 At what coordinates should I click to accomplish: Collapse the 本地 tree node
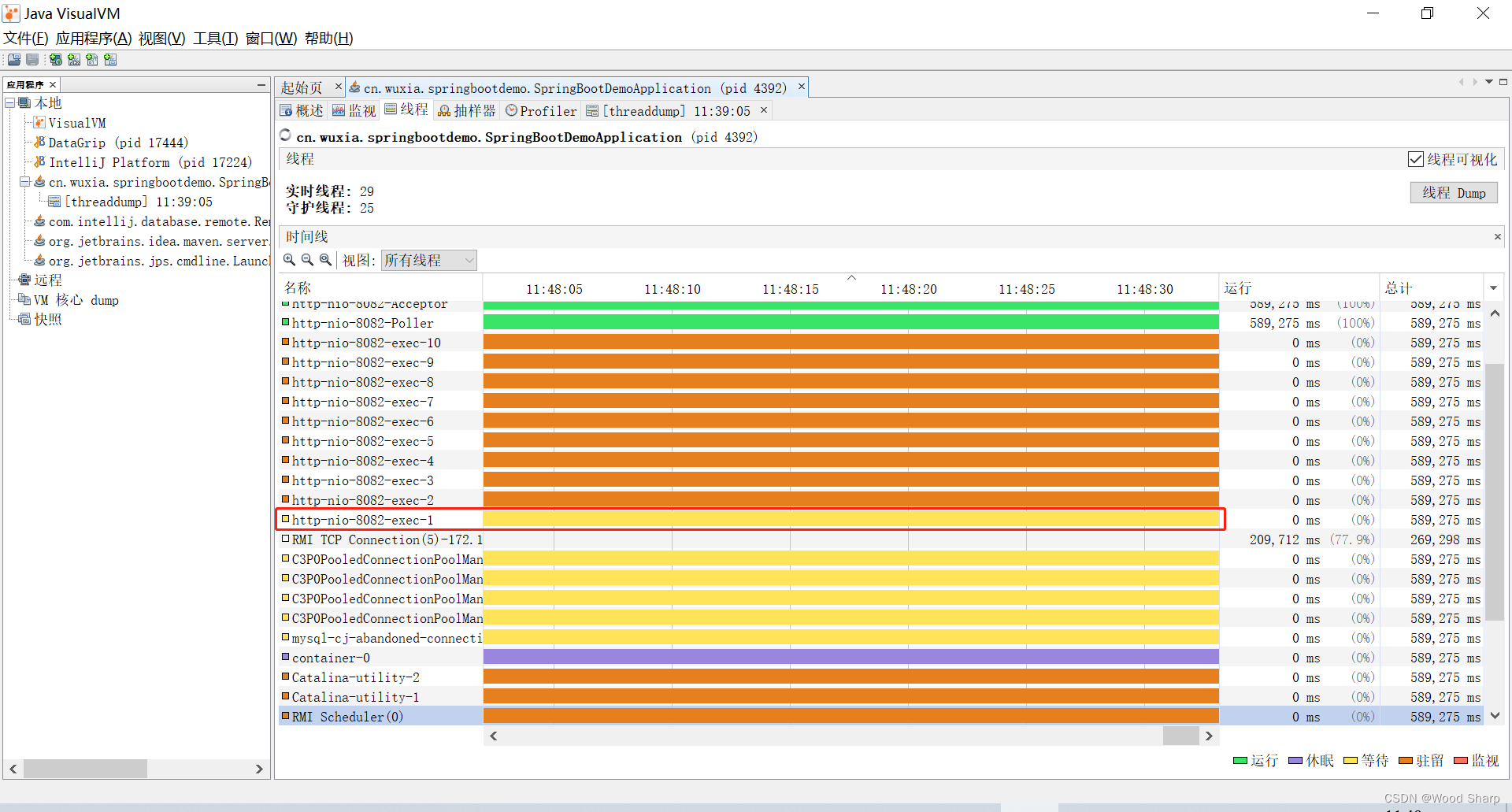click(x=10, y=103)
